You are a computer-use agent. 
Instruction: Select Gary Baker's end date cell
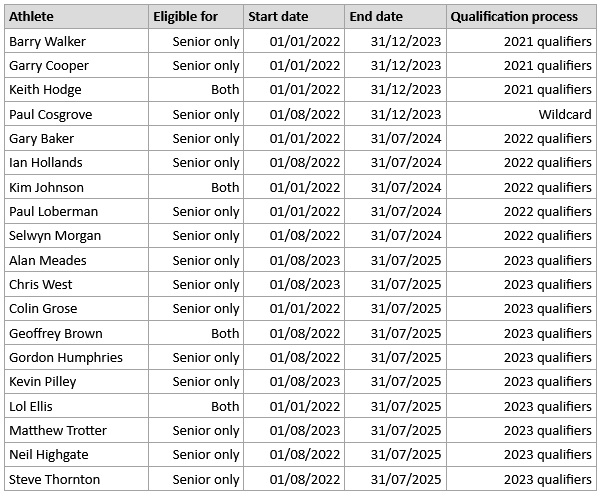395,138
